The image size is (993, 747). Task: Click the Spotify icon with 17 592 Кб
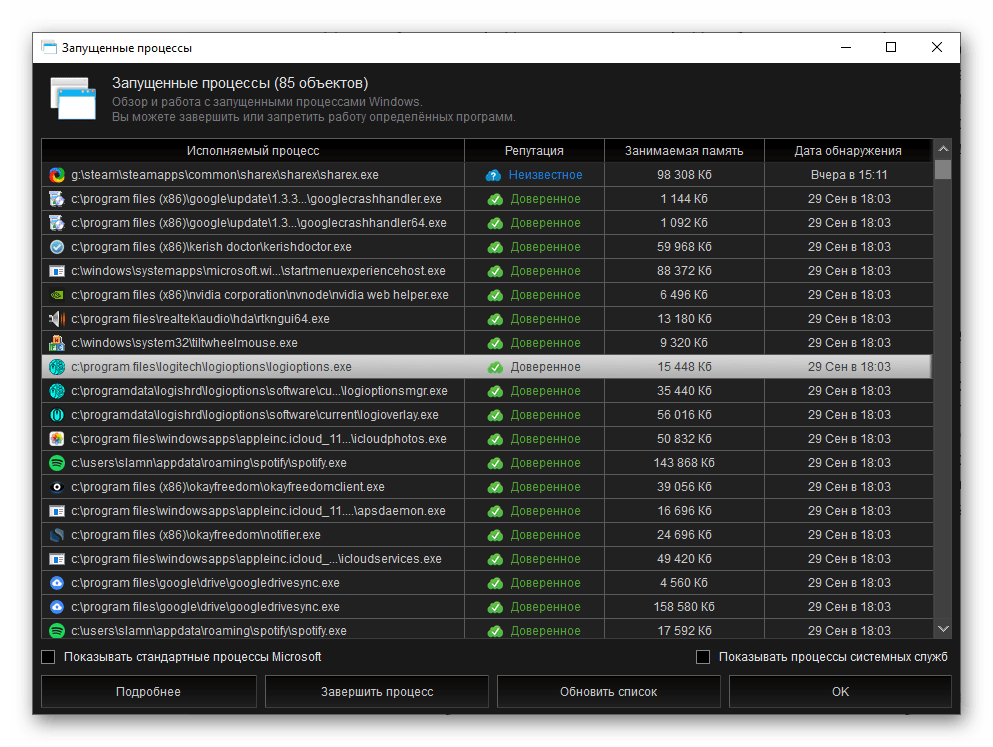(57, 631)
